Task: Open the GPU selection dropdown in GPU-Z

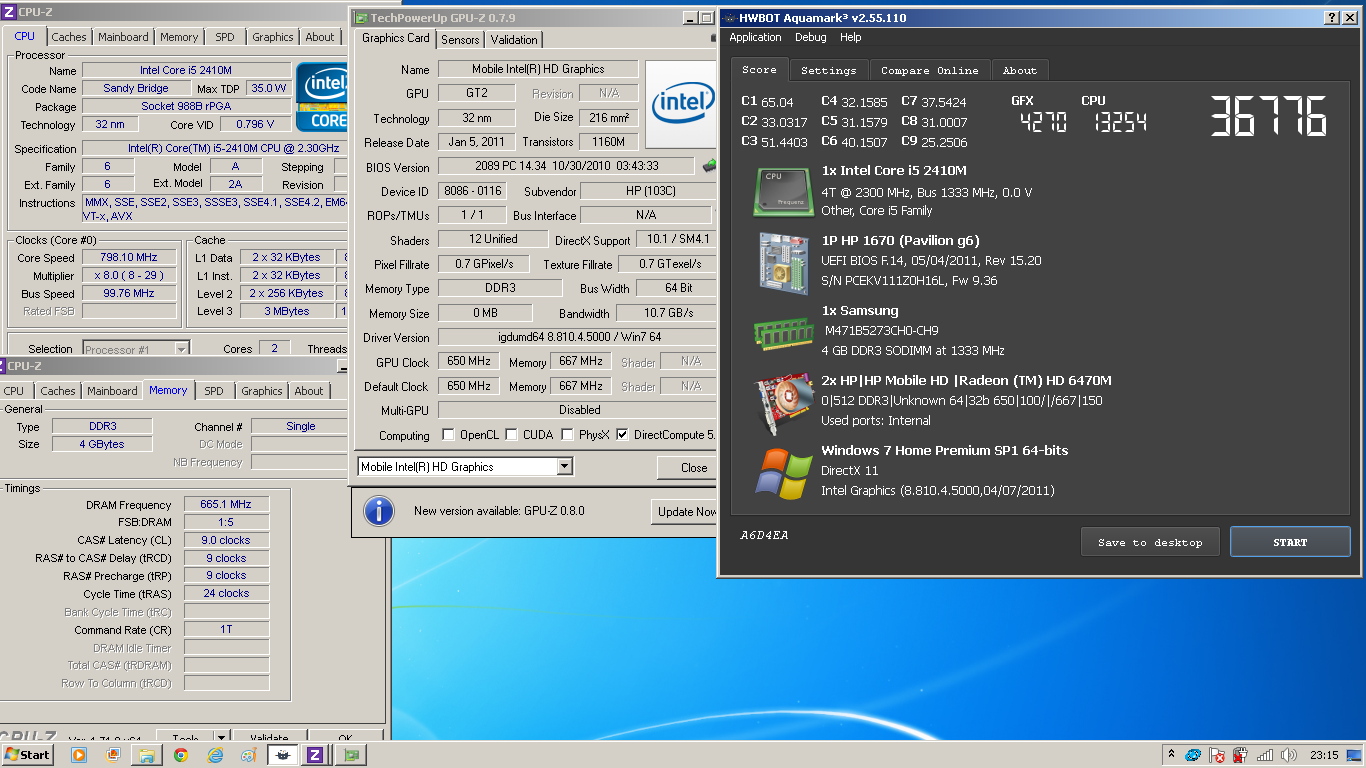Action: click(564, 467)
